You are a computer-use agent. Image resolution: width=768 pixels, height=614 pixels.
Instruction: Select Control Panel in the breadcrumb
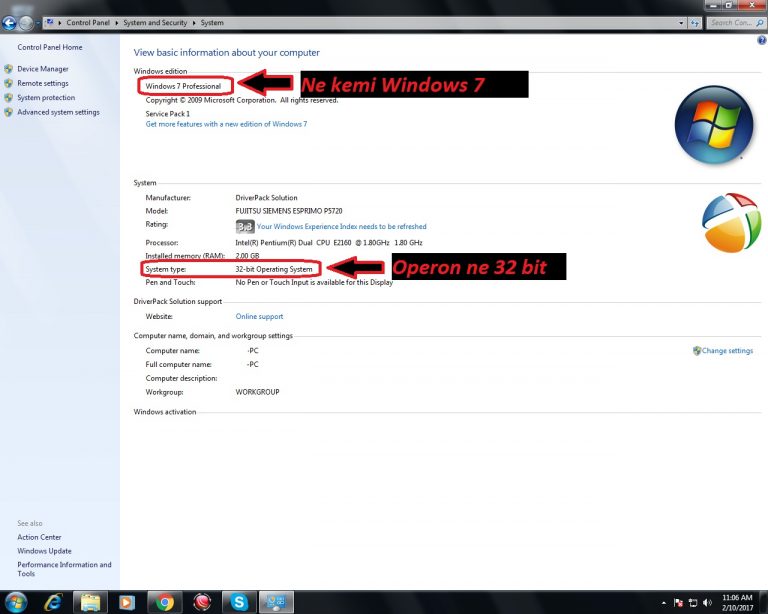(88, 23)
